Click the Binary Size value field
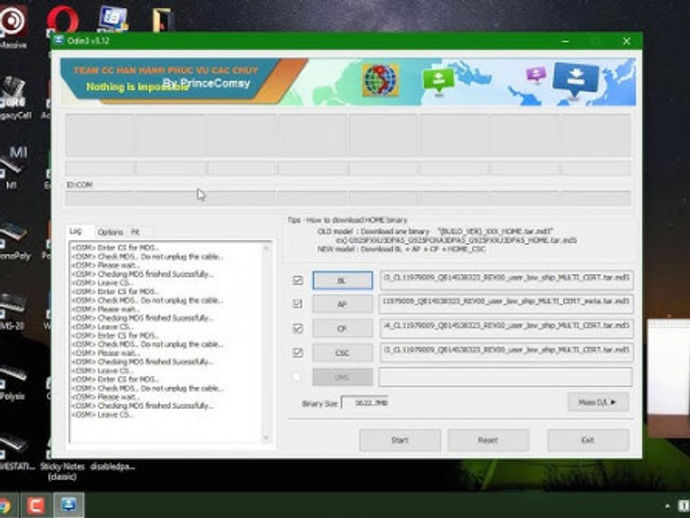 coord(365,403)
